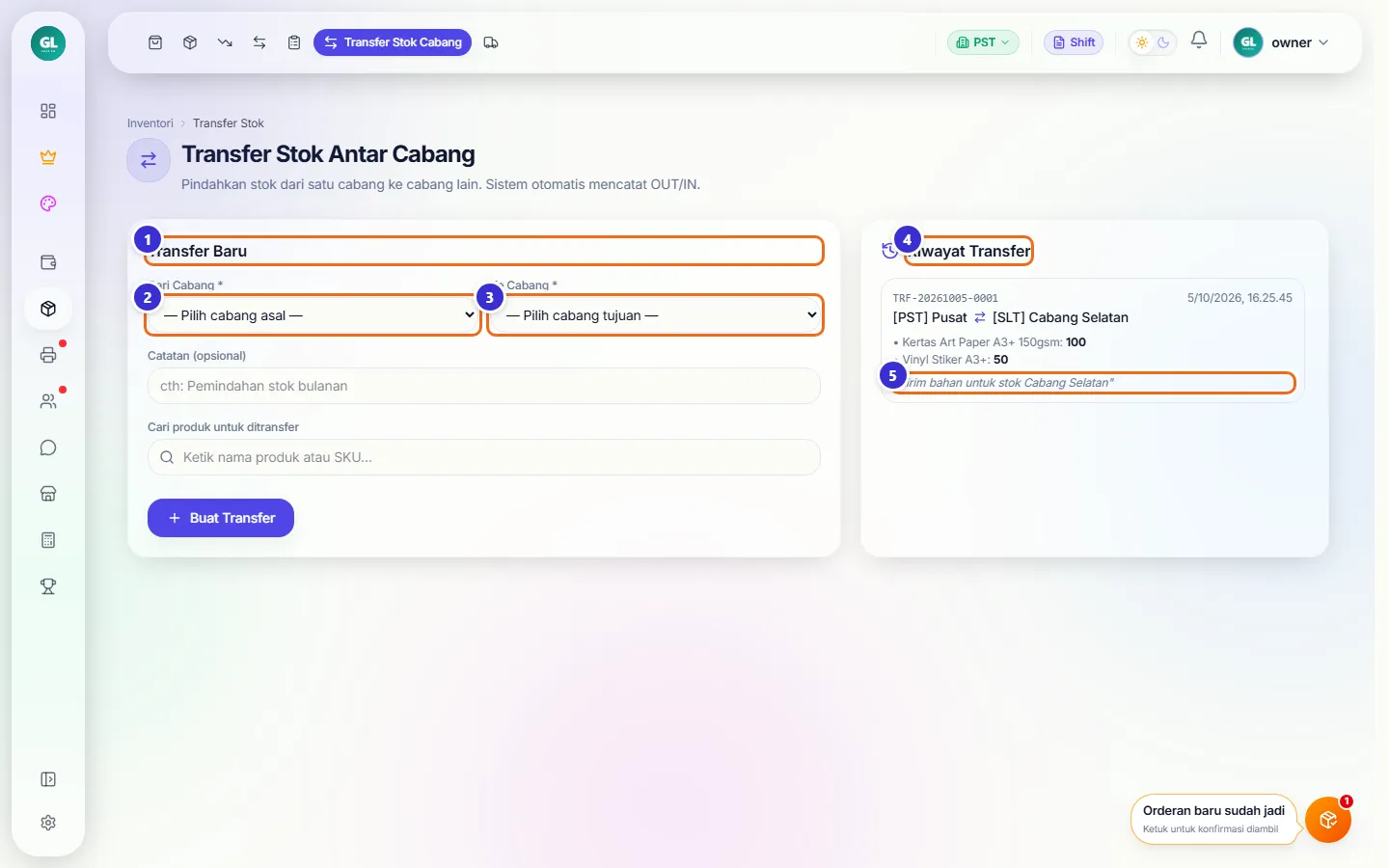Click the Buat Transfer button
Viewport: 1389px width, 868px height.
tap(221, 518)
